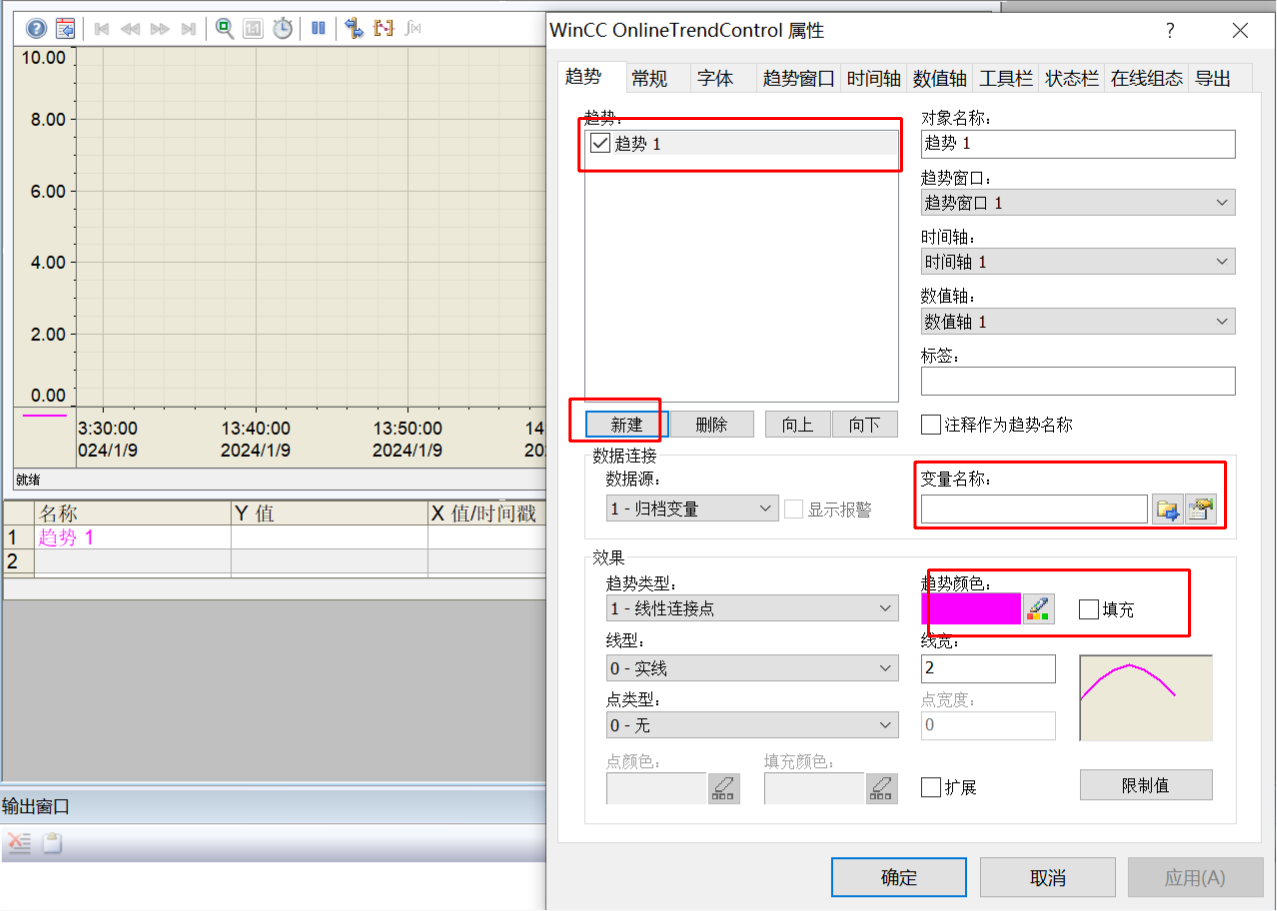Screen dimensions: 1277x911
Task: Open the time range selection clock icon
Action: pos(282,28)
